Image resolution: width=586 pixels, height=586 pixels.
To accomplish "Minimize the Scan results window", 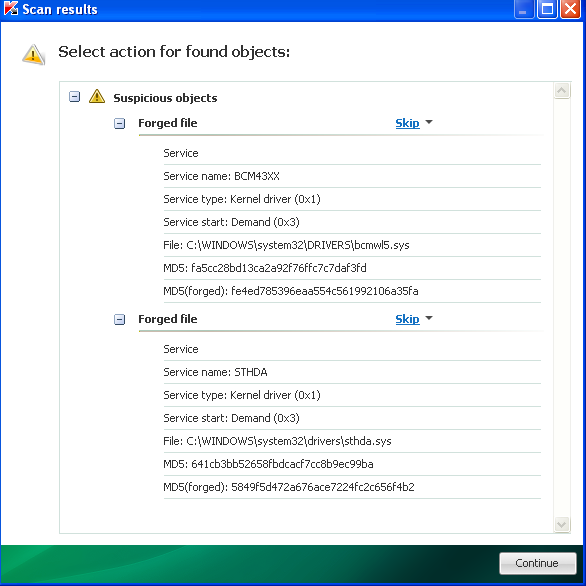I will click(524, 9).
